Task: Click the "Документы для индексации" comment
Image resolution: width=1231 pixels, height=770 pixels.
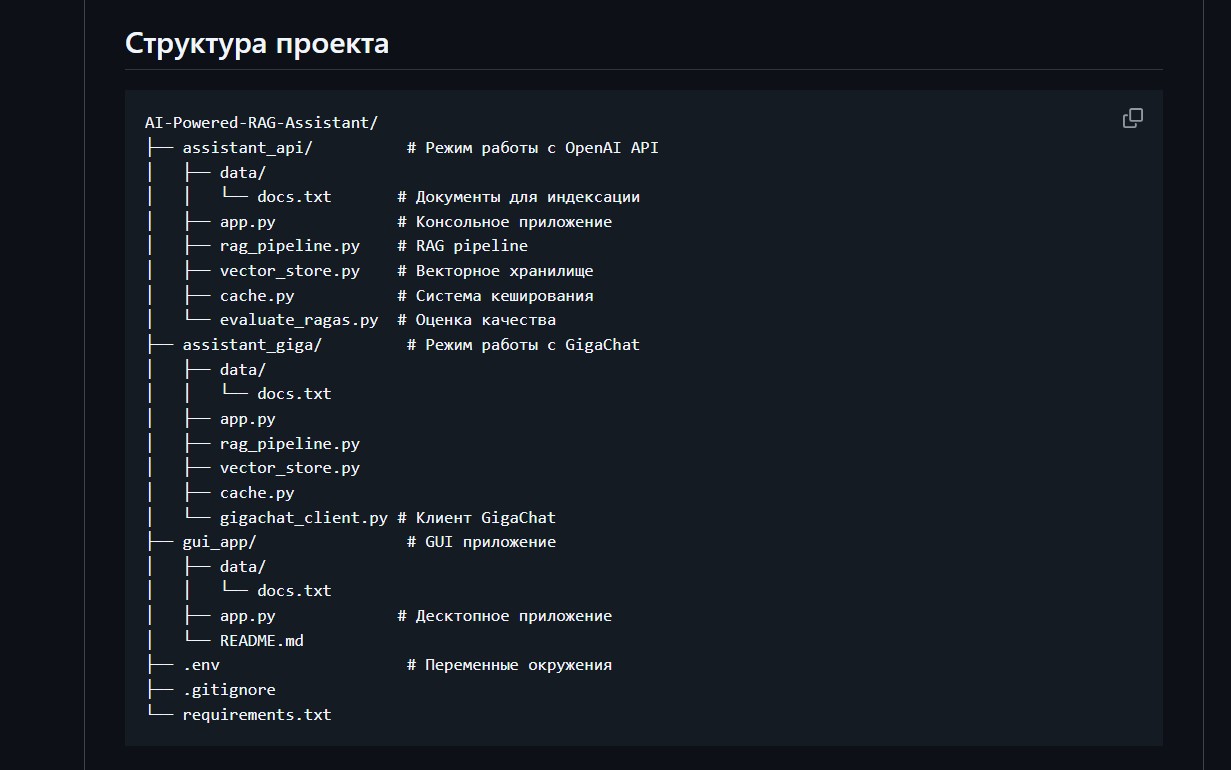Action: [x=527, y=197]
